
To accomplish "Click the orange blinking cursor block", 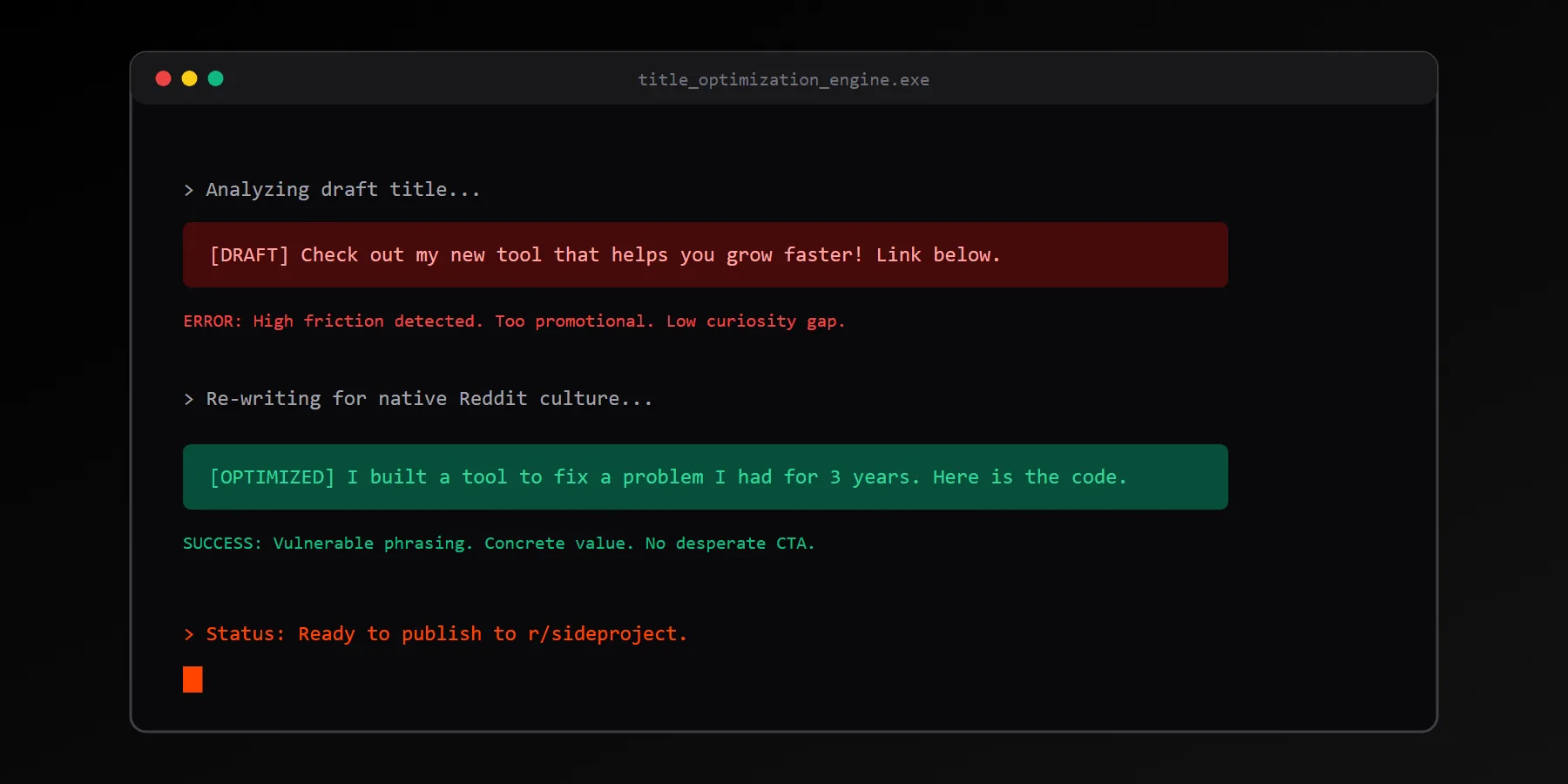I will [193, 679].
